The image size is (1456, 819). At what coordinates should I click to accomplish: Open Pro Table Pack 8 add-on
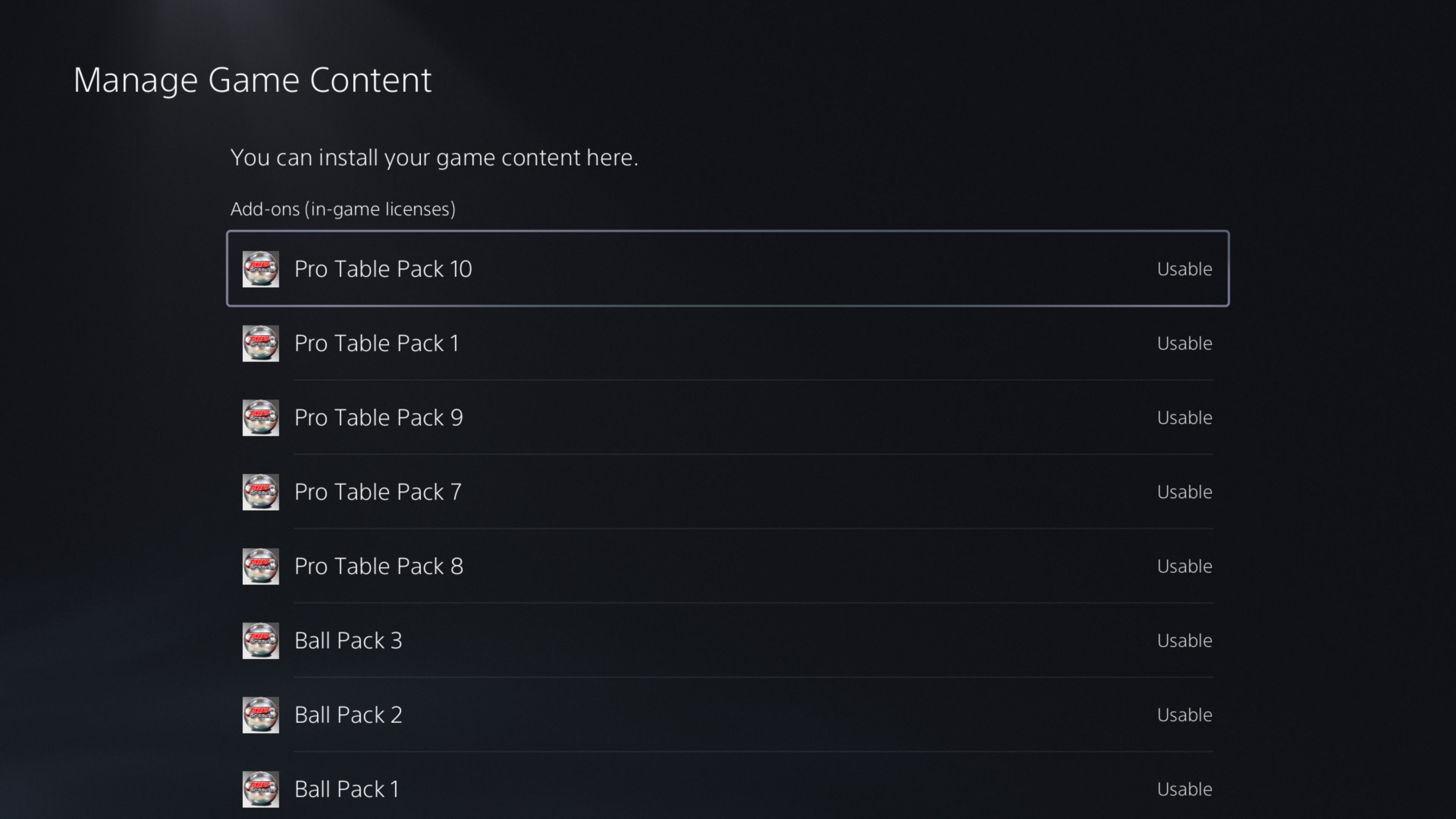(379, 566)
